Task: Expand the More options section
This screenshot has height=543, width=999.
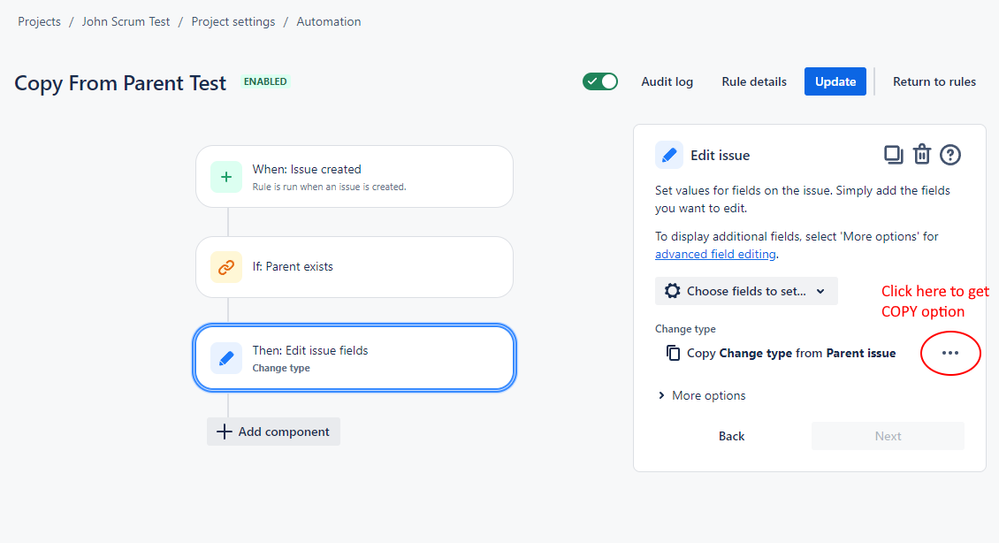Action: point(701,396)
